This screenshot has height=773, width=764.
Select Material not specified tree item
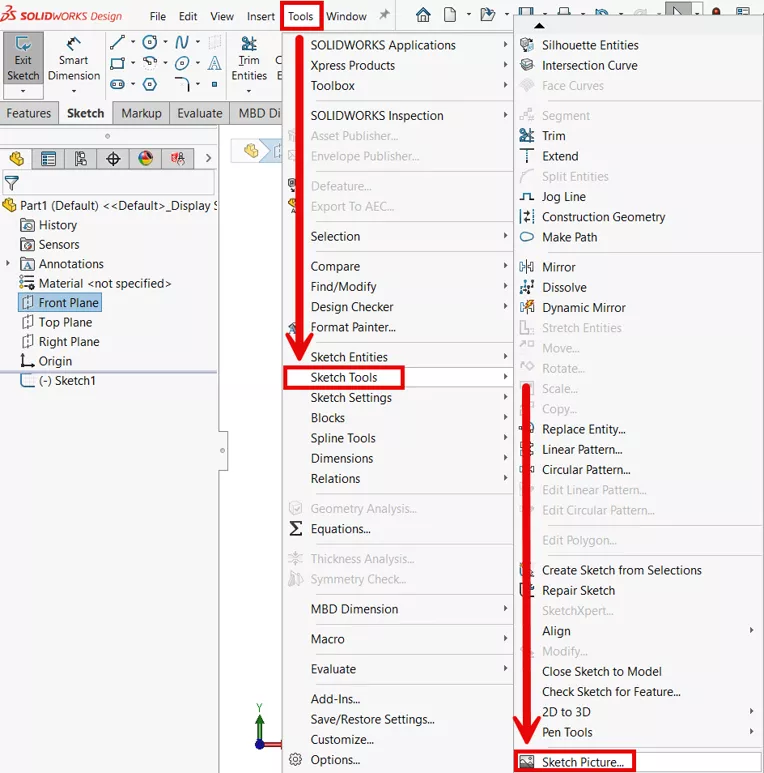pos(95,283)
